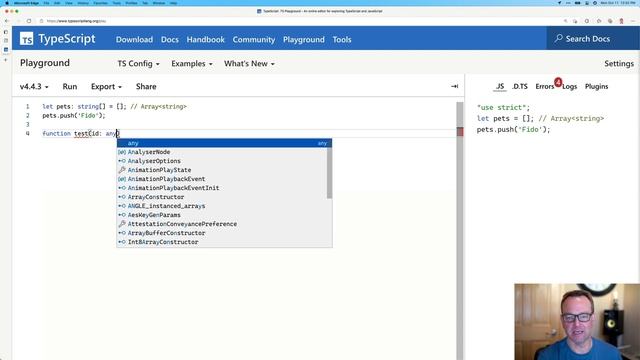Image resolution: width=640 pixels, height=360 pixels.
Task: Click the Search Docs magnifier icon
Action: 558,38
